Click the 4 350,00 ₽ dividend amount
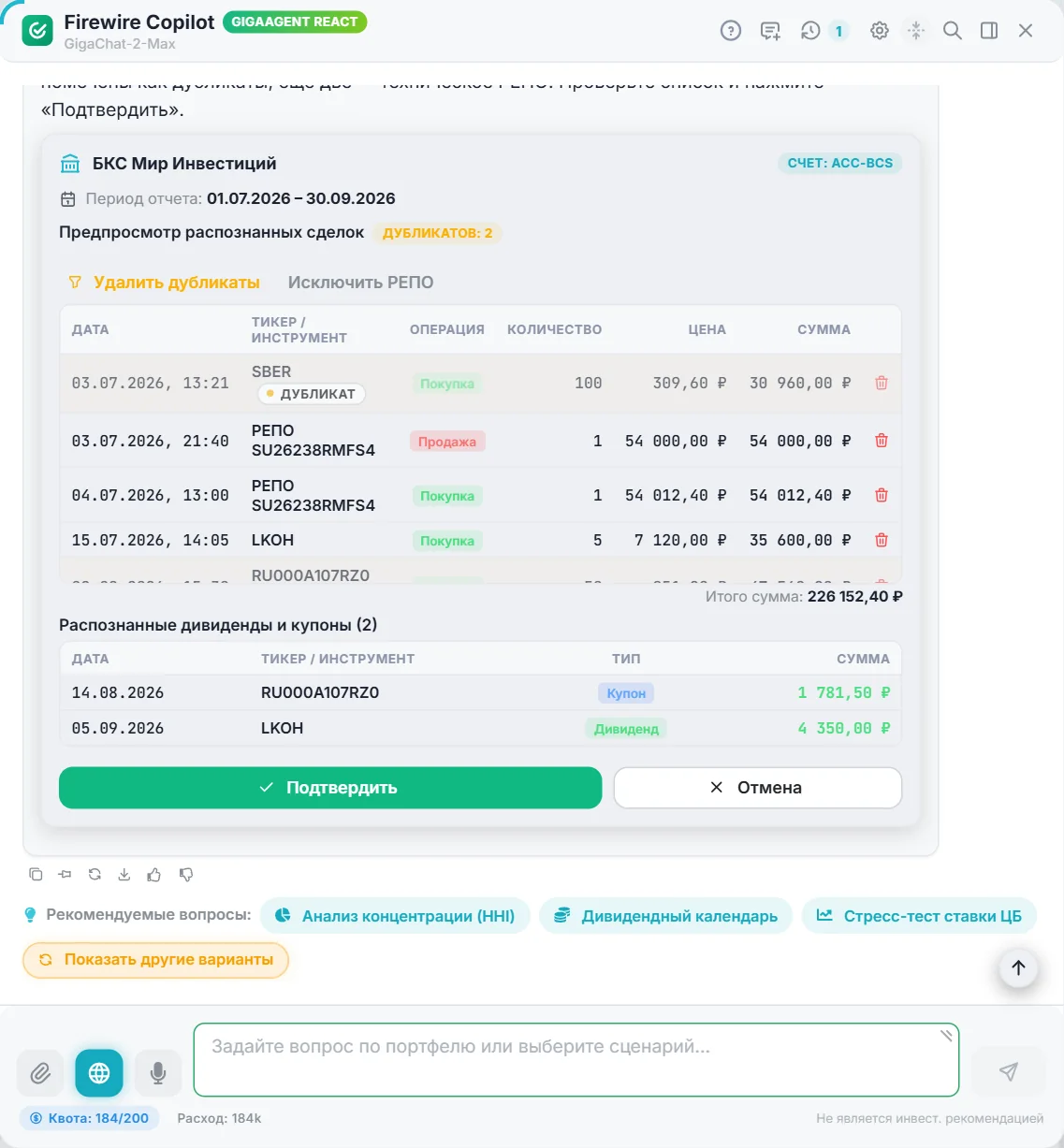The width and height of the screenshot is (1064, 1148). 844,728
